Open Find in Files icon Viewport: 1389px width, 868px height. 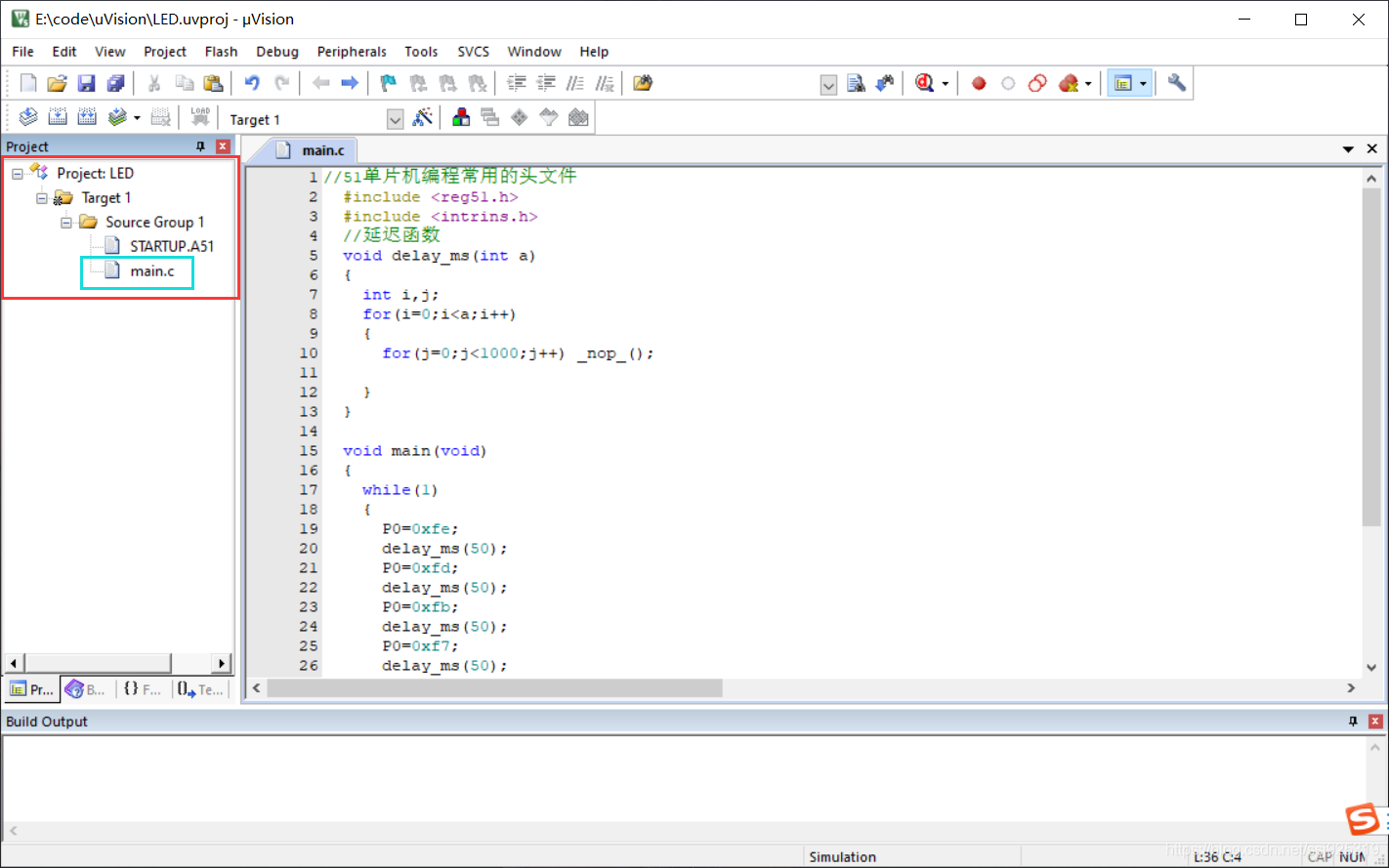point(643,84)
